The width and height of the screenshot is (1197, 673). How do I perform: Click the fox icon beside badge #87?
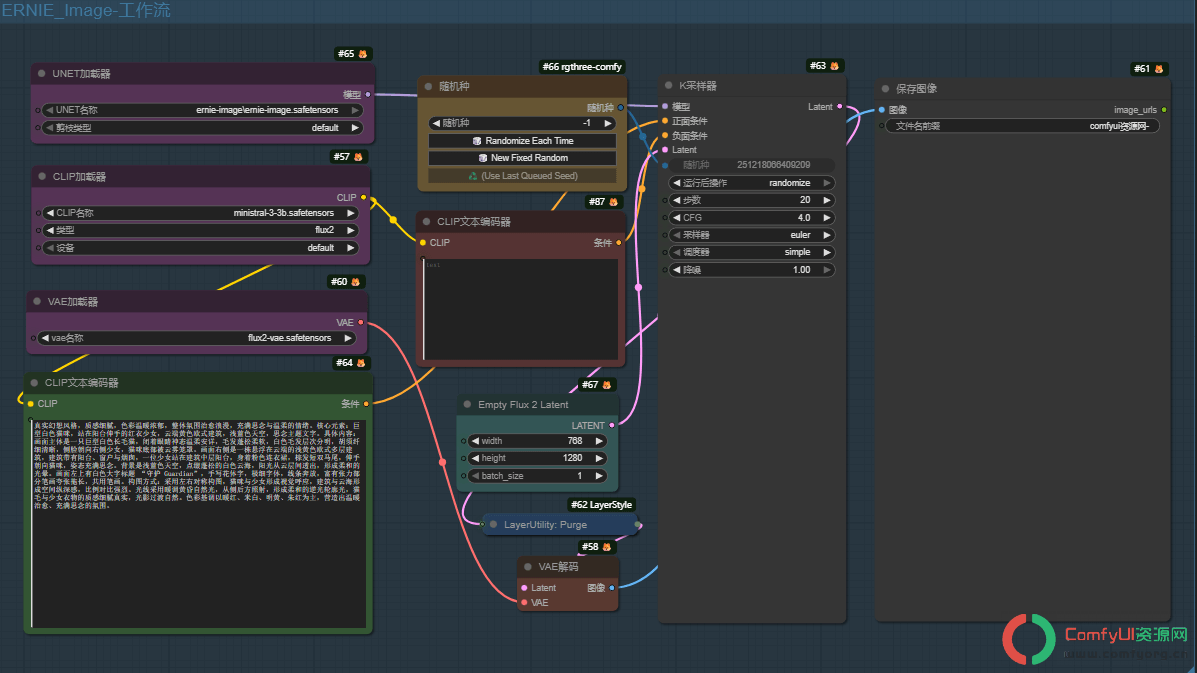[613, 202]
